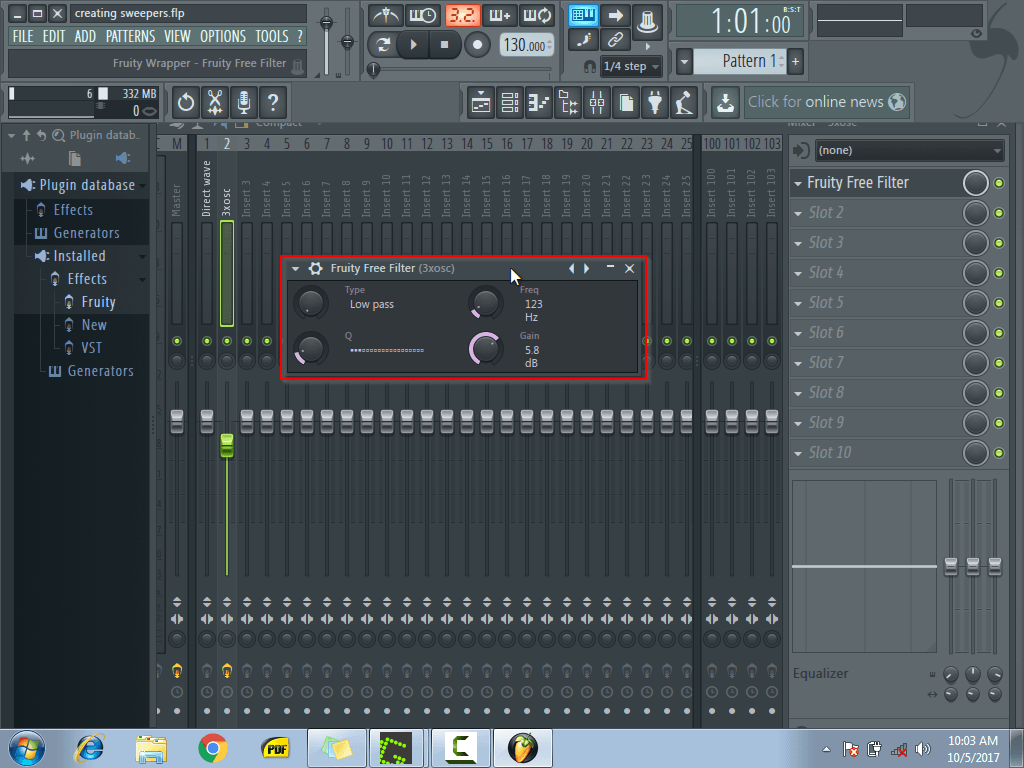Mute the Direct wave mixer track LED
This screenshot has height=768, width=1024.
pyautogui.click(x=207, y=341)
